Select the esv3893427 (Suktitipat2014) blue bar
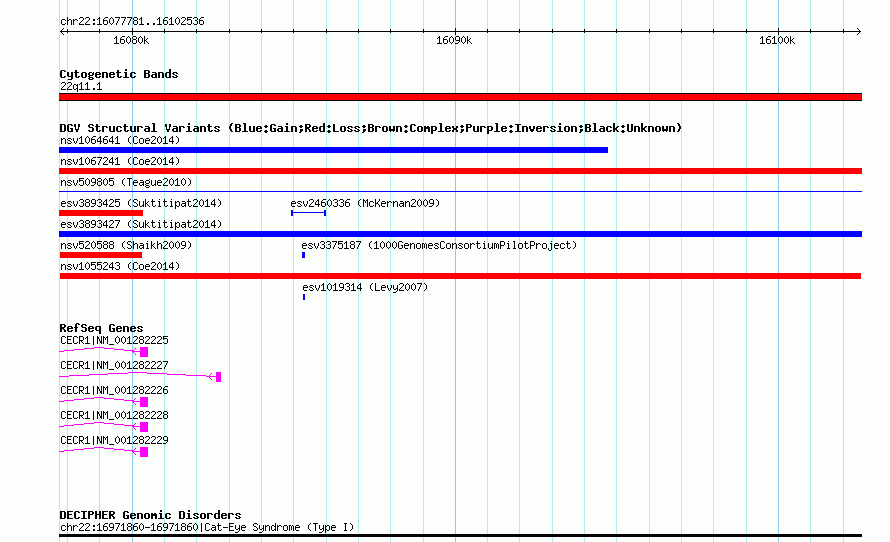Viewport: 890px width, 542px height. [x=460, y=234]
